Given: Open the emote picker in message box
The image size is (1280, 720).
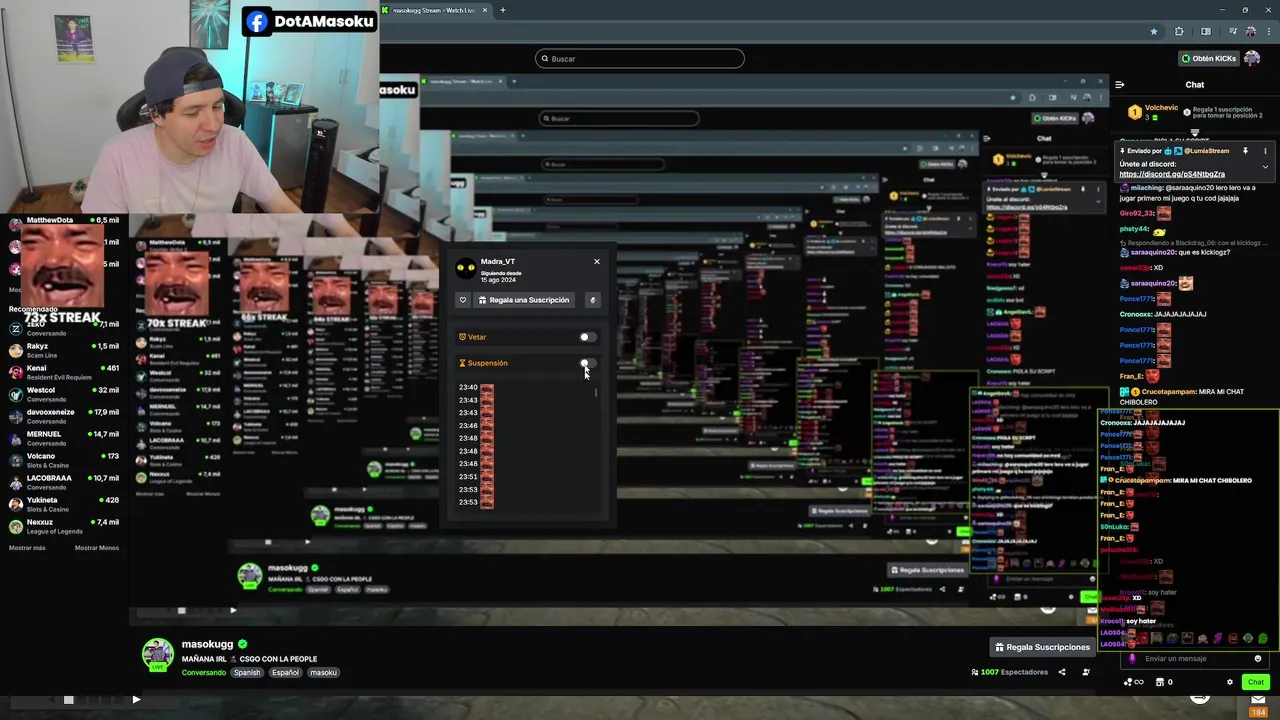Looking at the screenshot, I should (1258, 659).
